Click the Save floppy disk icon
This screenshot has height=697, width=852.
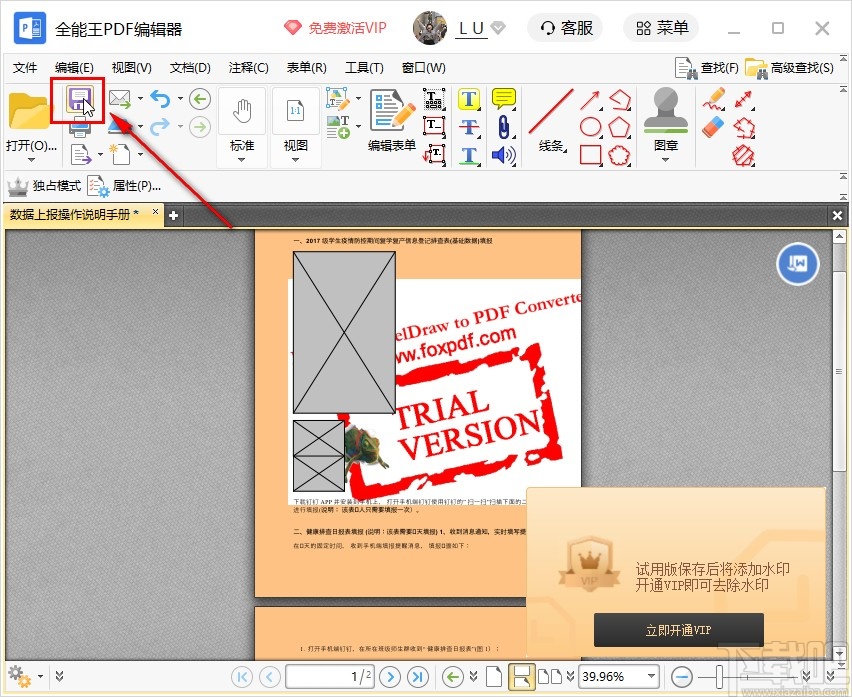pos(79,99)
